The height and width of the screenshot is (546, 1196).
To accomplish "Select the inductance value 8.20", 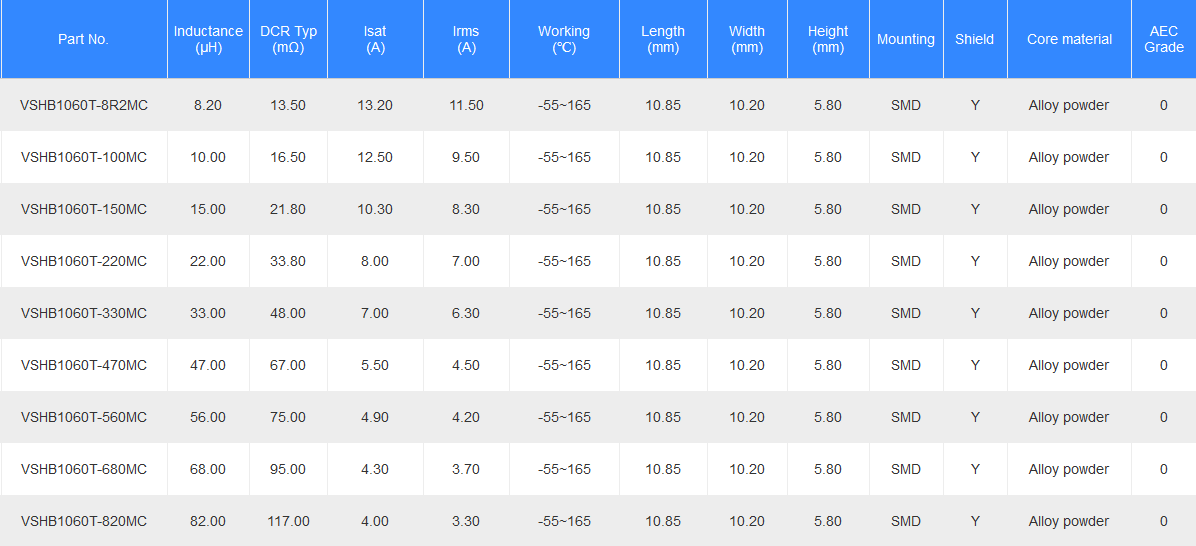I will (208, 105).
